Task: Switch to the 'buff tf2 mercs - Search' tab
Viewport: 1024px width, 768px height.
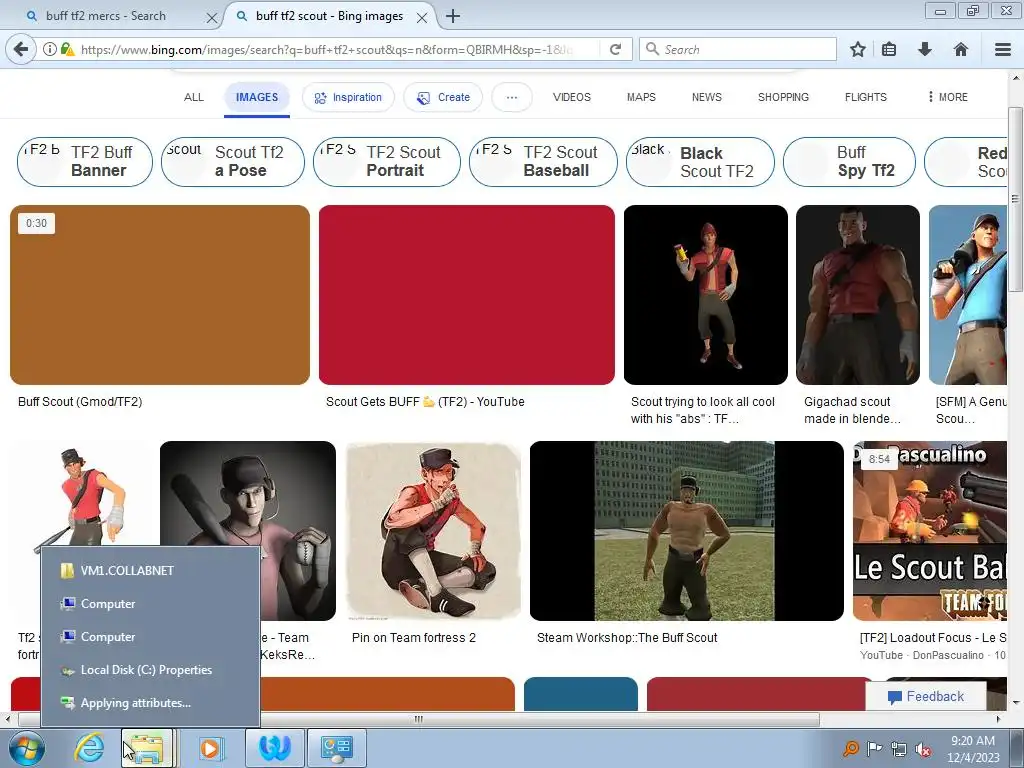Action: point(106,16)
